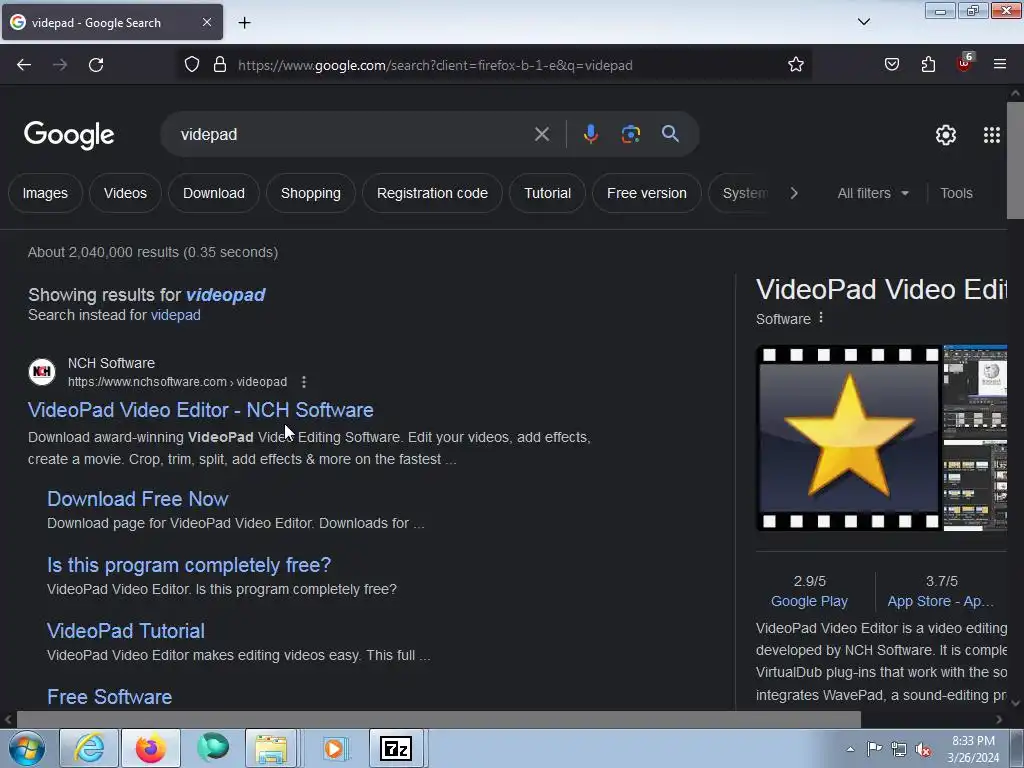Go back to the previous page
This screenshot has height=768, width=1024.
pos(24,65)
